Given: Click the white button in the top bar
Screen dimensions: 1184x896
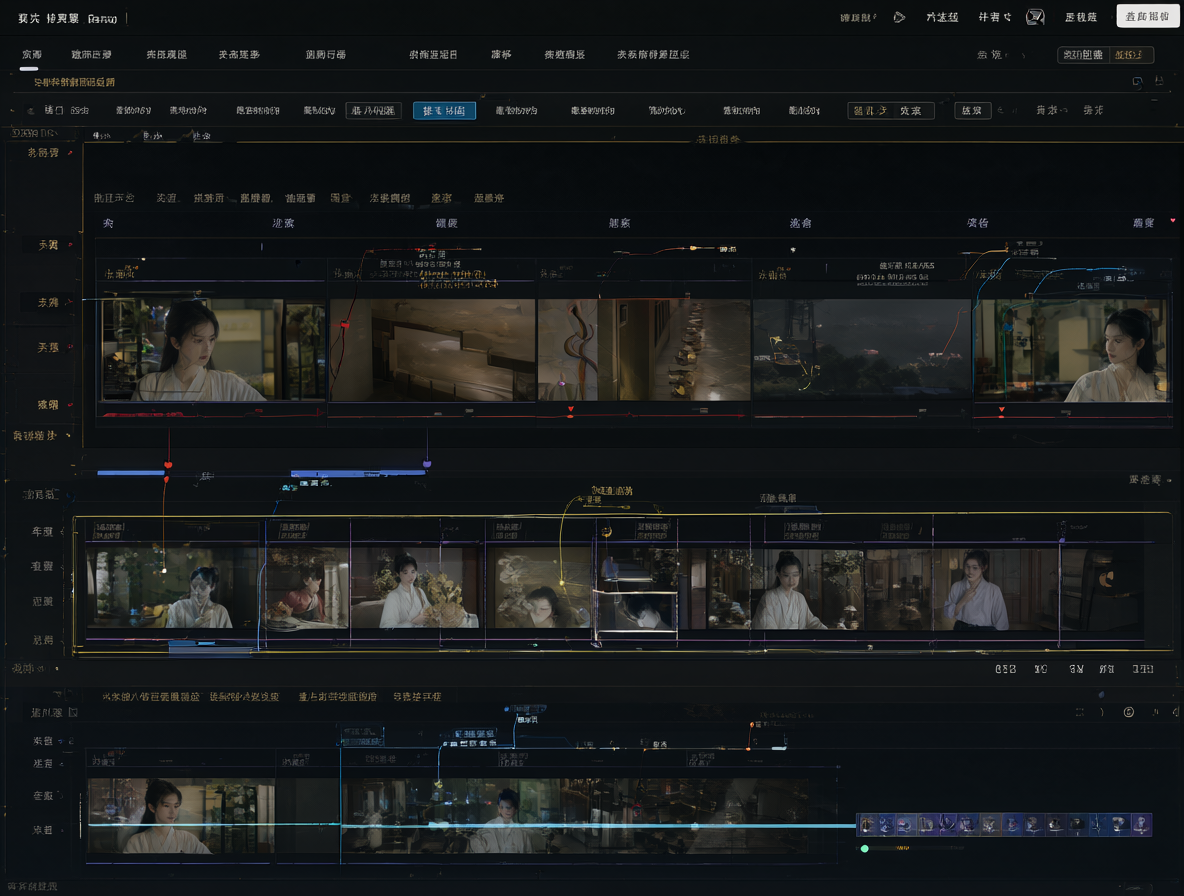Looking at the screenshot, I should coord(1147,16).
